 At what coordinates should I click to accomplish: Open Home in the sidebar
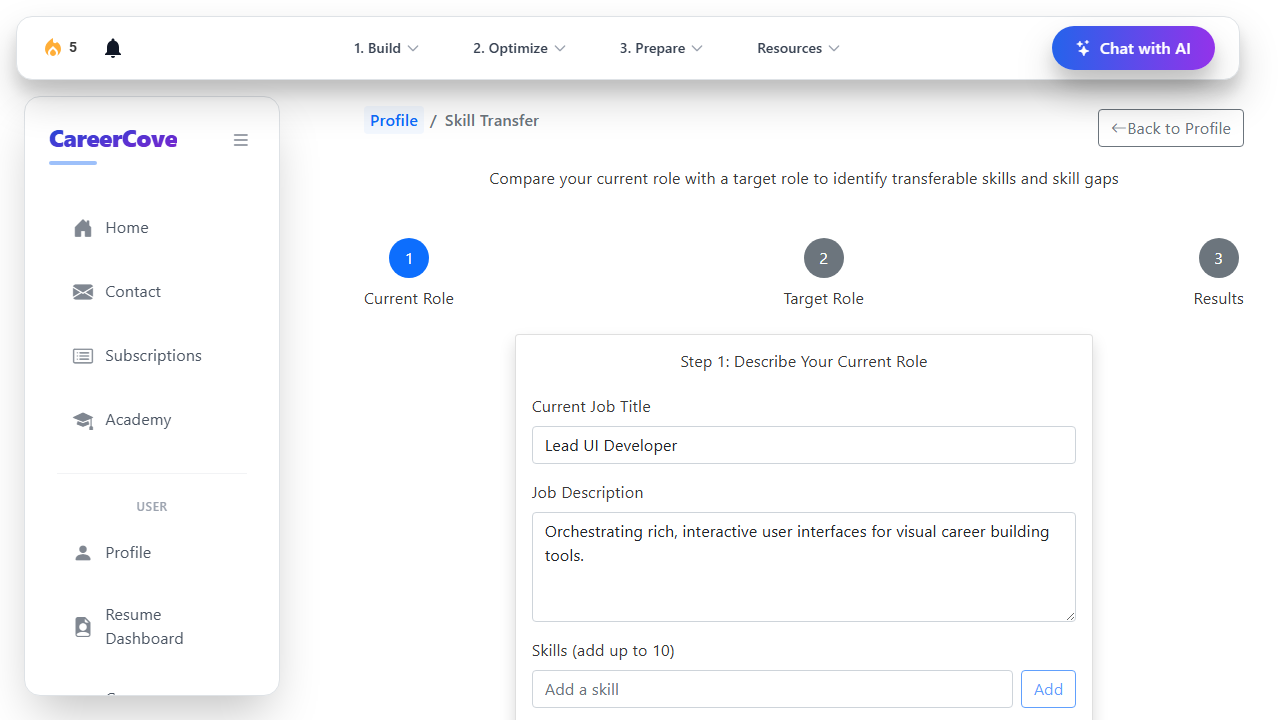click(x=152, y=228)
